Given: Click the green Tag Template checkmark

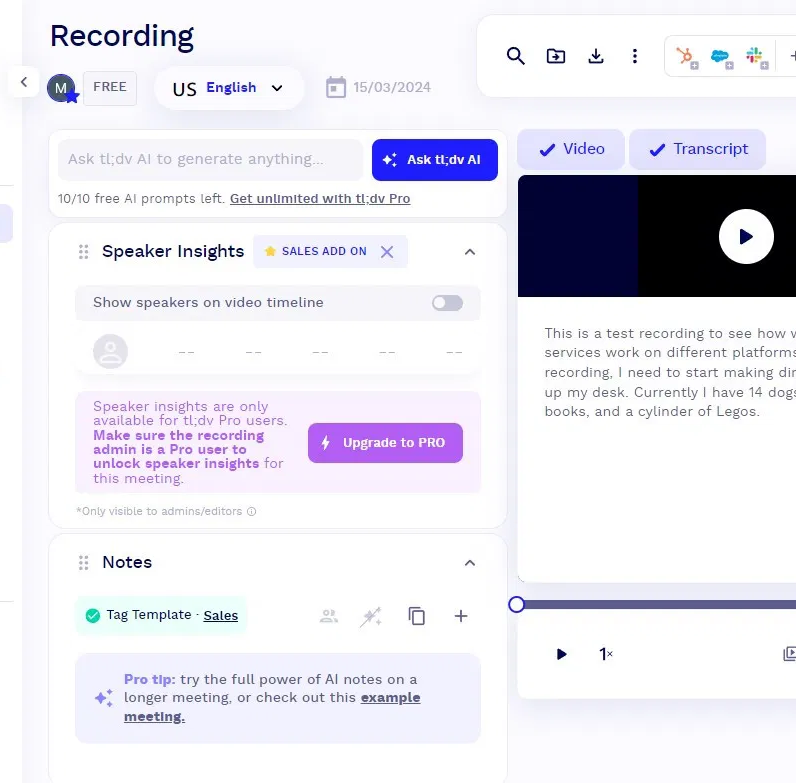Looking at the screenshot, I should 93,615.
